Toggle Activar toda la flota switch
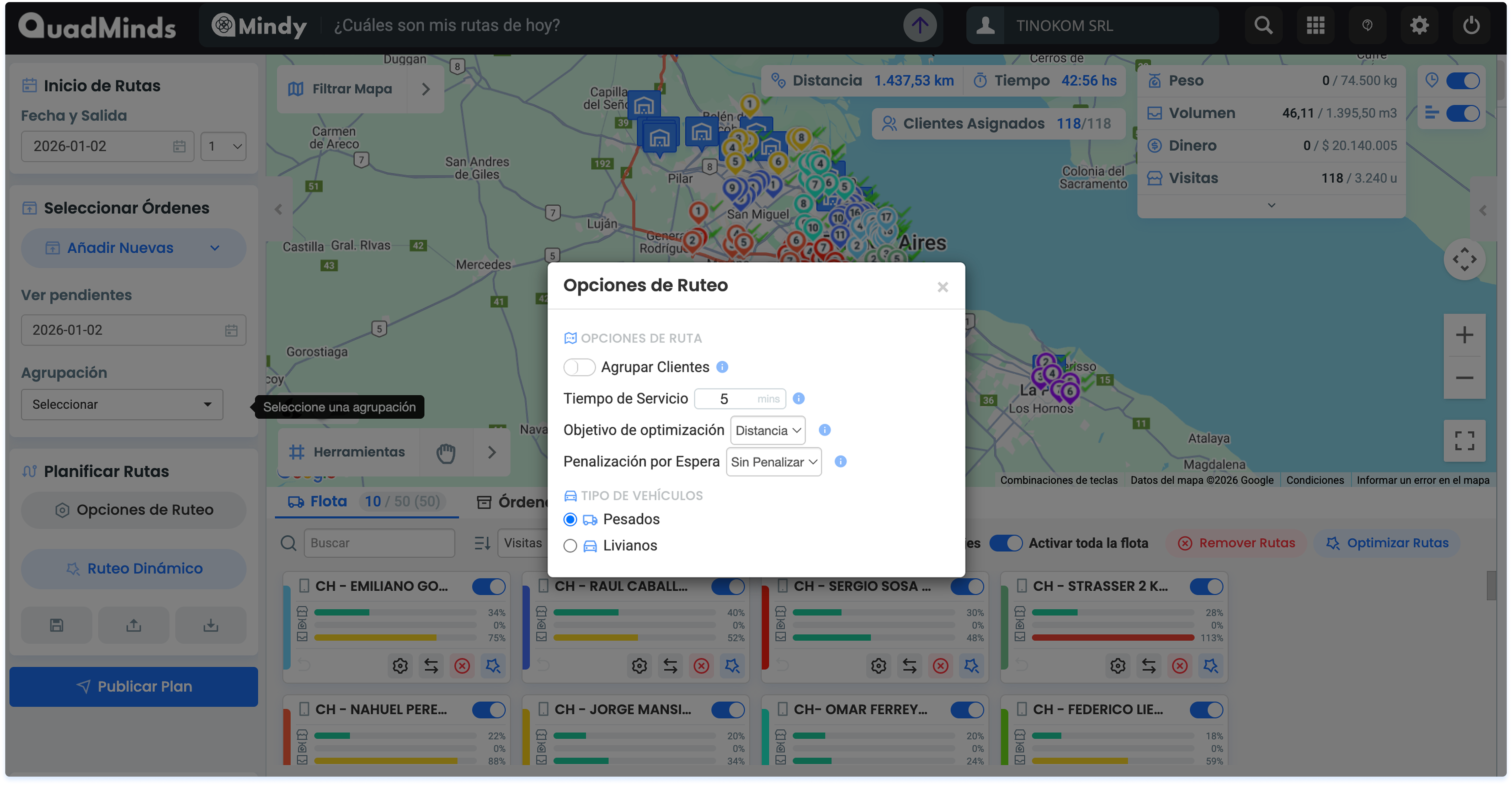1512x785 pixels. [1005, 543]
